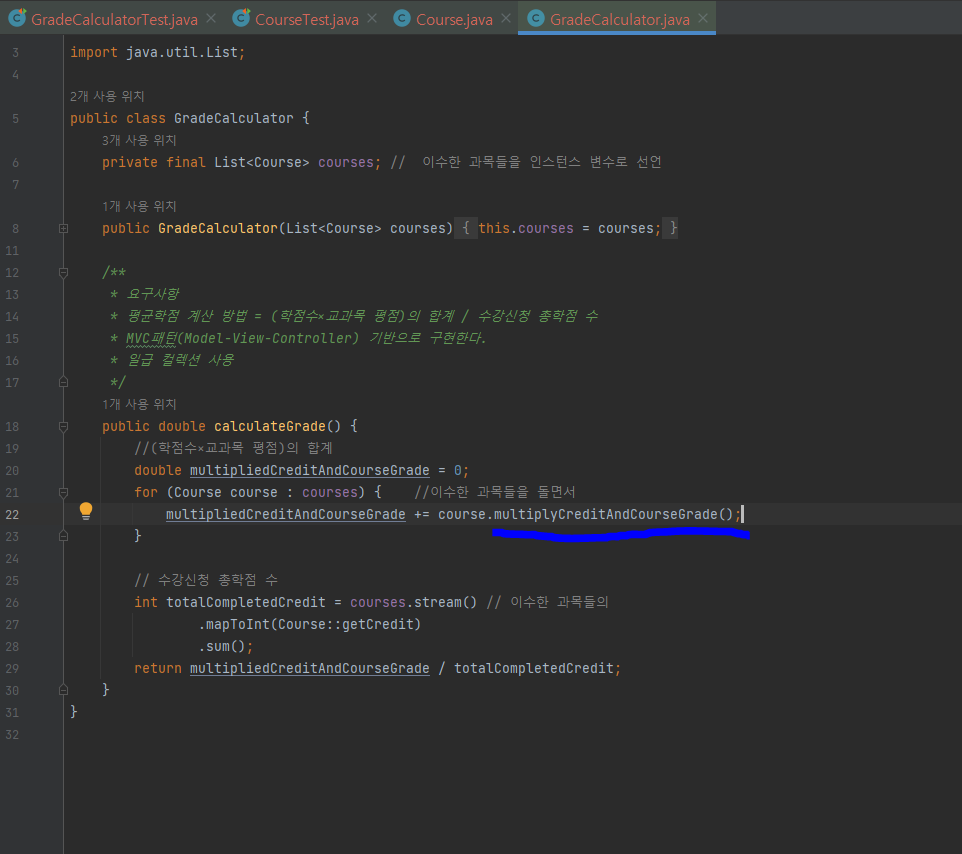Click the CourseTest.java class icon
Image resolution: width=962 pixels, height=854 pixels.
tap(241, 18)
